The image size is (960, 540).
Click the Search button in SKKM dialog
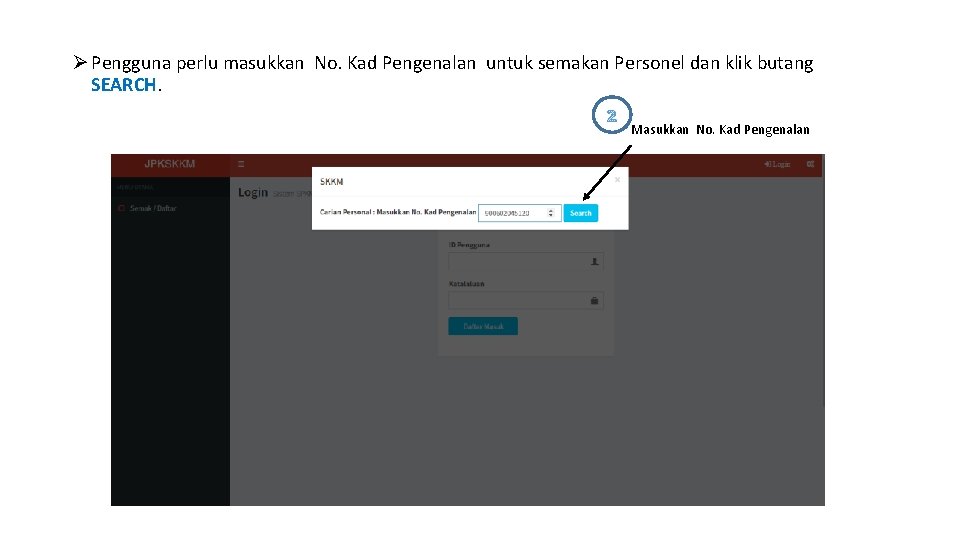tap(580, 213)
